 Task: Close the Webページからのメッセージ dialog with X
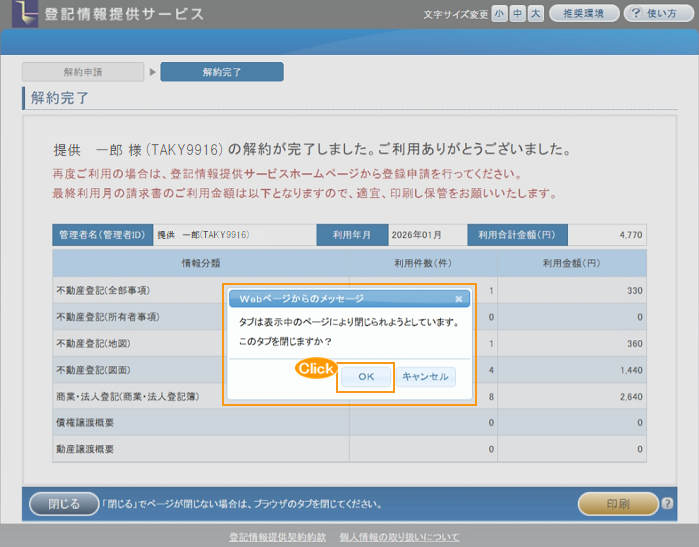pos(458,298)
